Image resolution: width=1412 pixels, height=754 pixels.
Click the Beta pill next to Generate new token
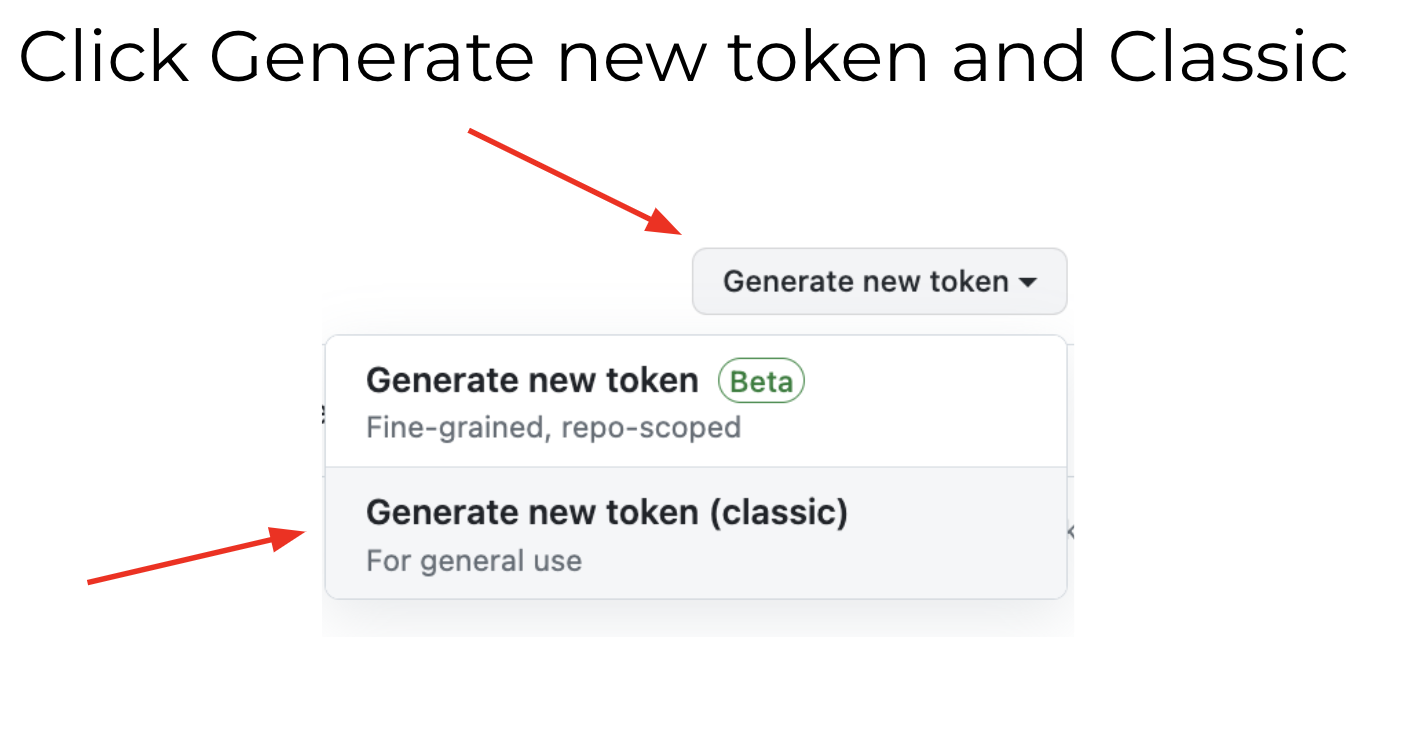tap(761, 381)
